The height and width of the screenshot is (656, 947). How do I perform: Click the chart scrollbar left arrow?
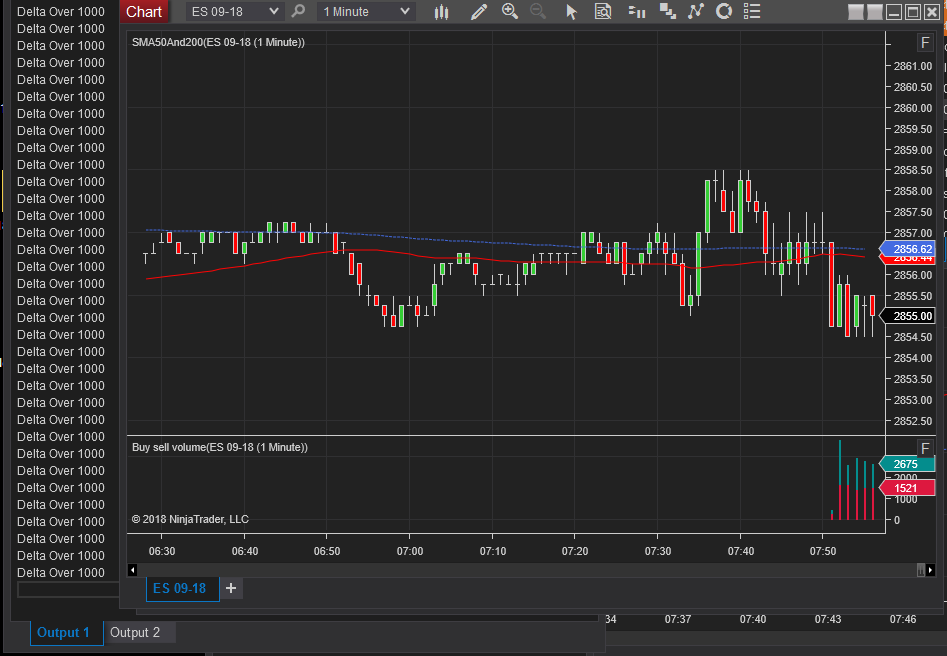coord(133,570)
